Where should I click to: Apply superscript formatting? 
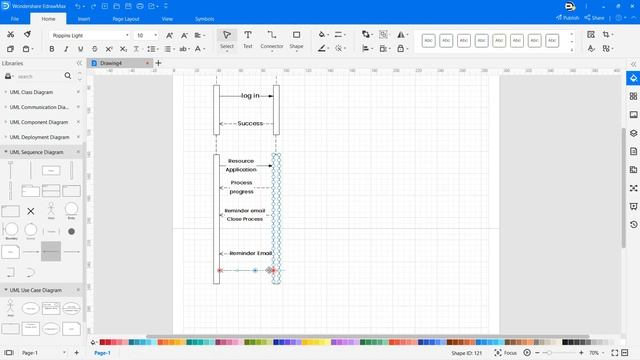click(109, 49)
